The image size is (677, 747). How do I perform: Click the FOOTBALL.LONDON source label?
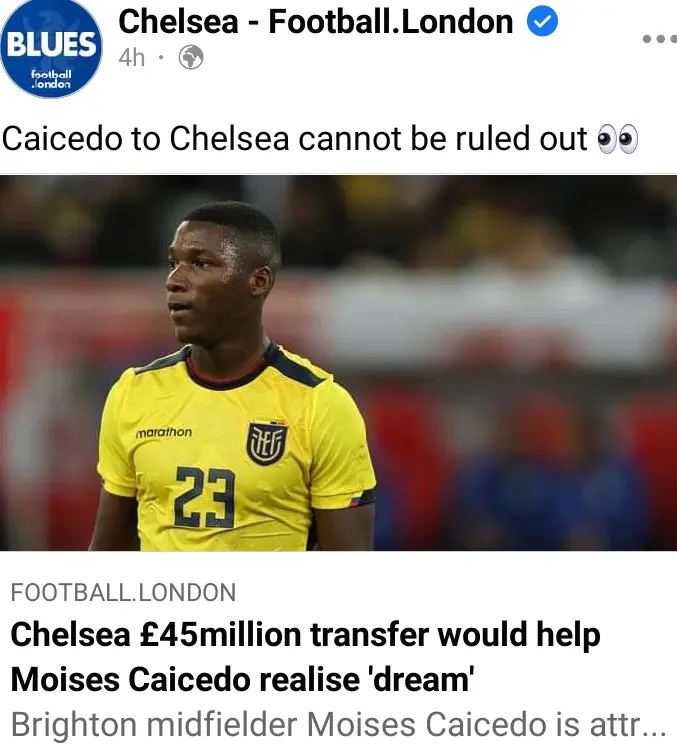click(123, 593)
